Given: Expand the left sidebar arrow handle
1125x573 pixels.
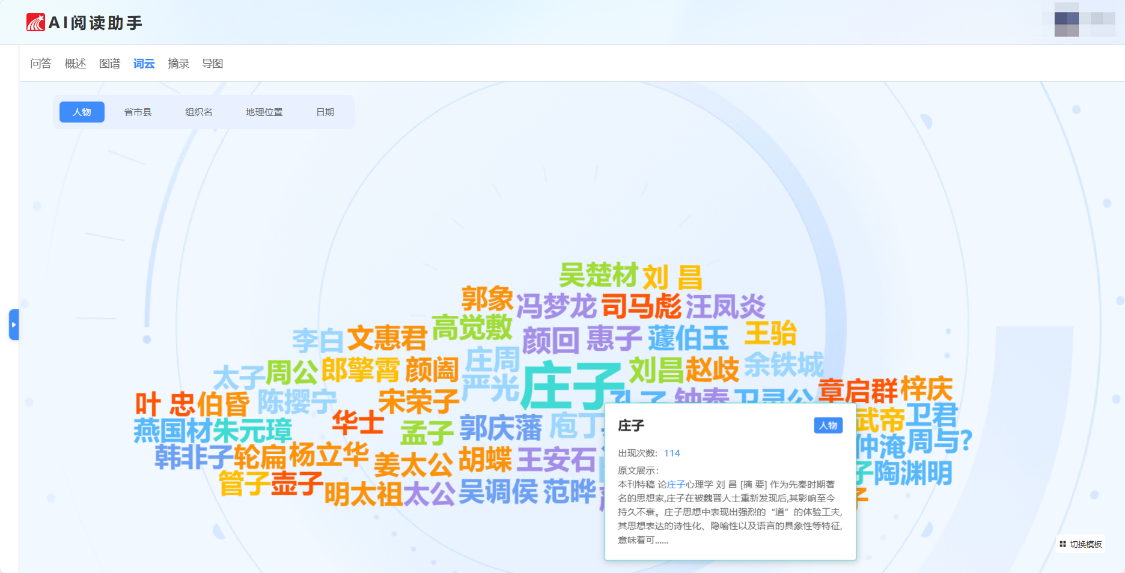Looking at the screenshot, I should tap(14, 324).
